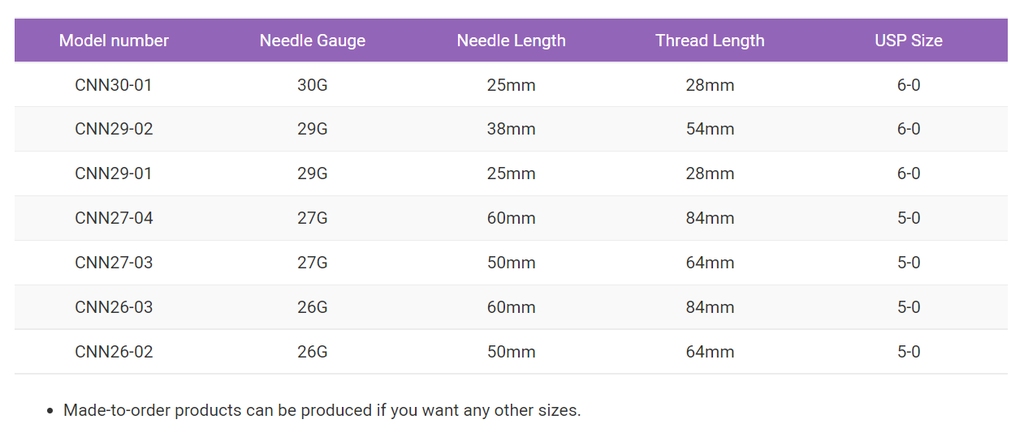Click 6-0 USP size in CNN30-01 row
This screenshot has height=441, width=1024.
pos(908,85)
